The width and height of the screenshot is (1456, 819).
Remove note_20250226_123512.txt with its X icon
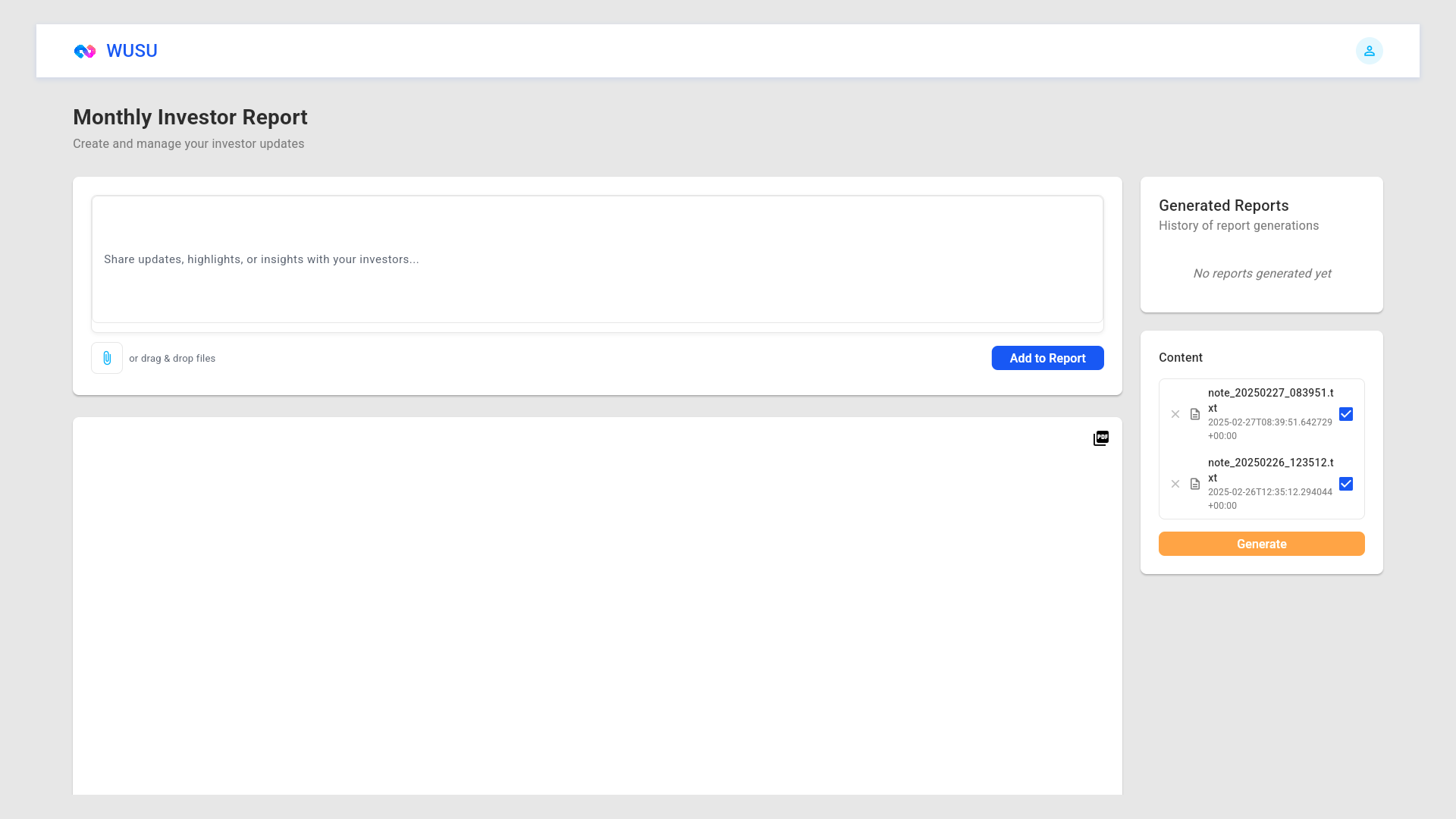(x=1175, y=484)
